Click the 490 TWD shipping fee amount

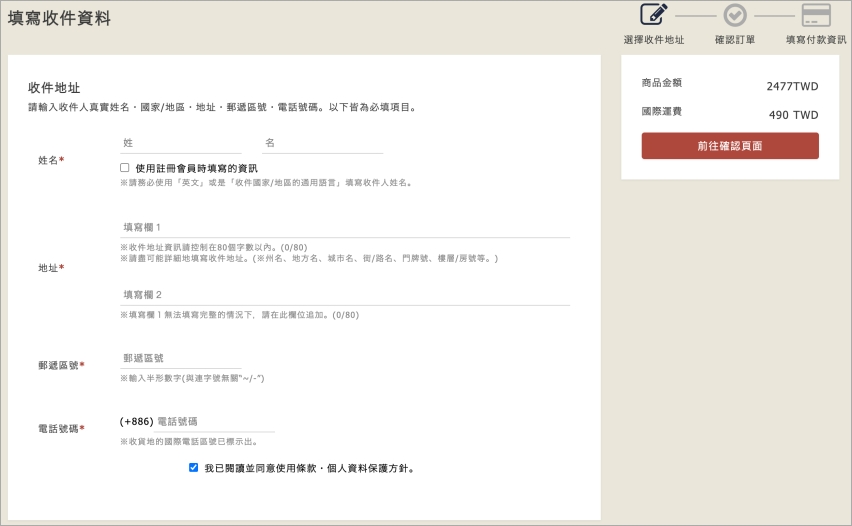(793, 115)
